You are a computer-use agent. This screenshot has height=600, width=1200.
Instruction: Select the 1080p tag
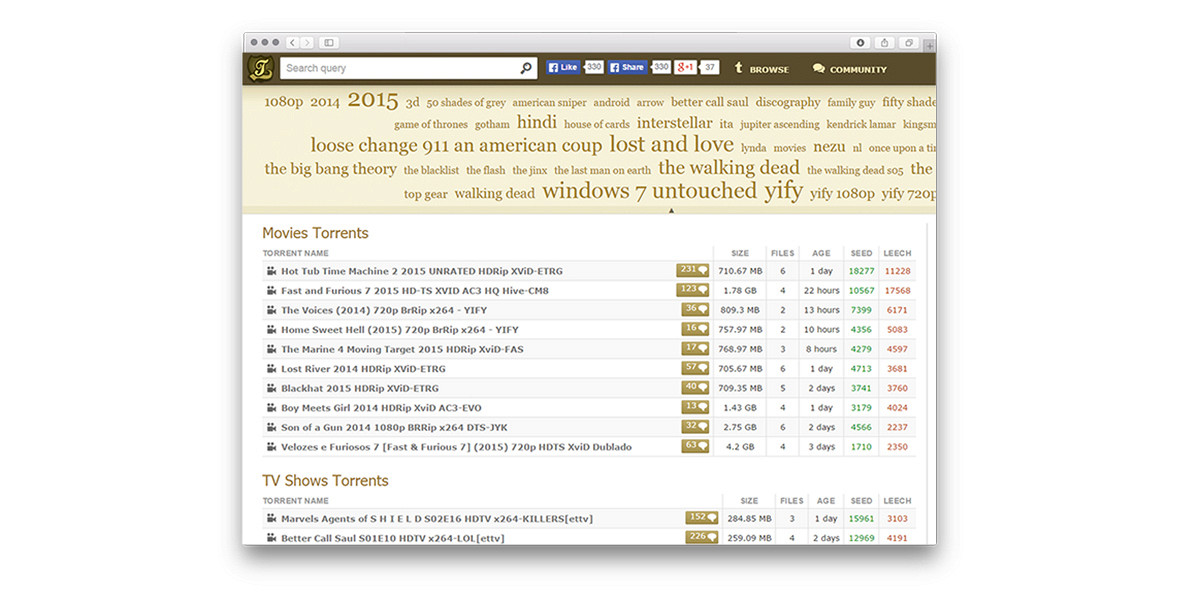coord(283,102)
